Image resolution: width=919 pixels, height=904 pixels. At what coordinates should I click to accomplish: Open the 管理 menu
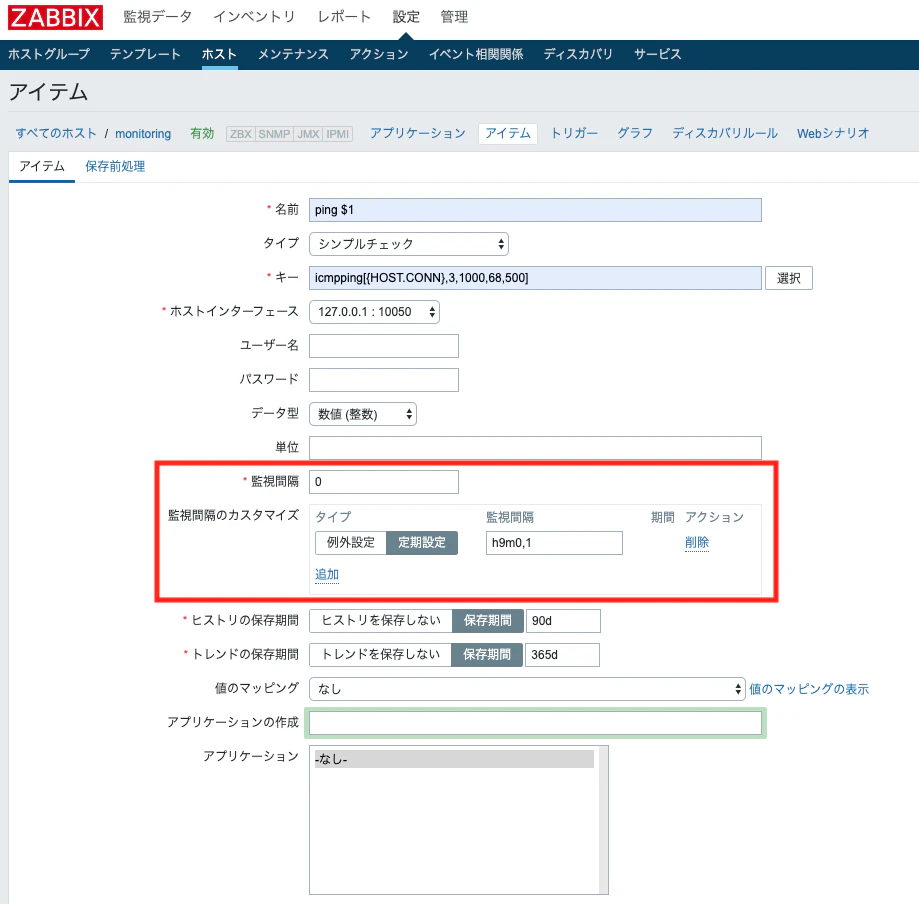click(454, 17)
